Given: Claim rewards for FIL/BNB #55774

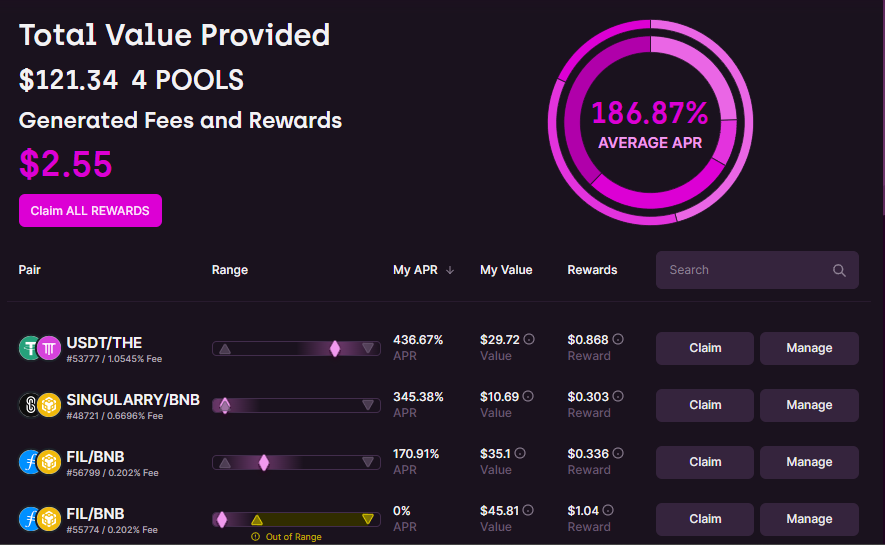Looking at the screenshot, I should pyautogui.click(x=704, y=519).
